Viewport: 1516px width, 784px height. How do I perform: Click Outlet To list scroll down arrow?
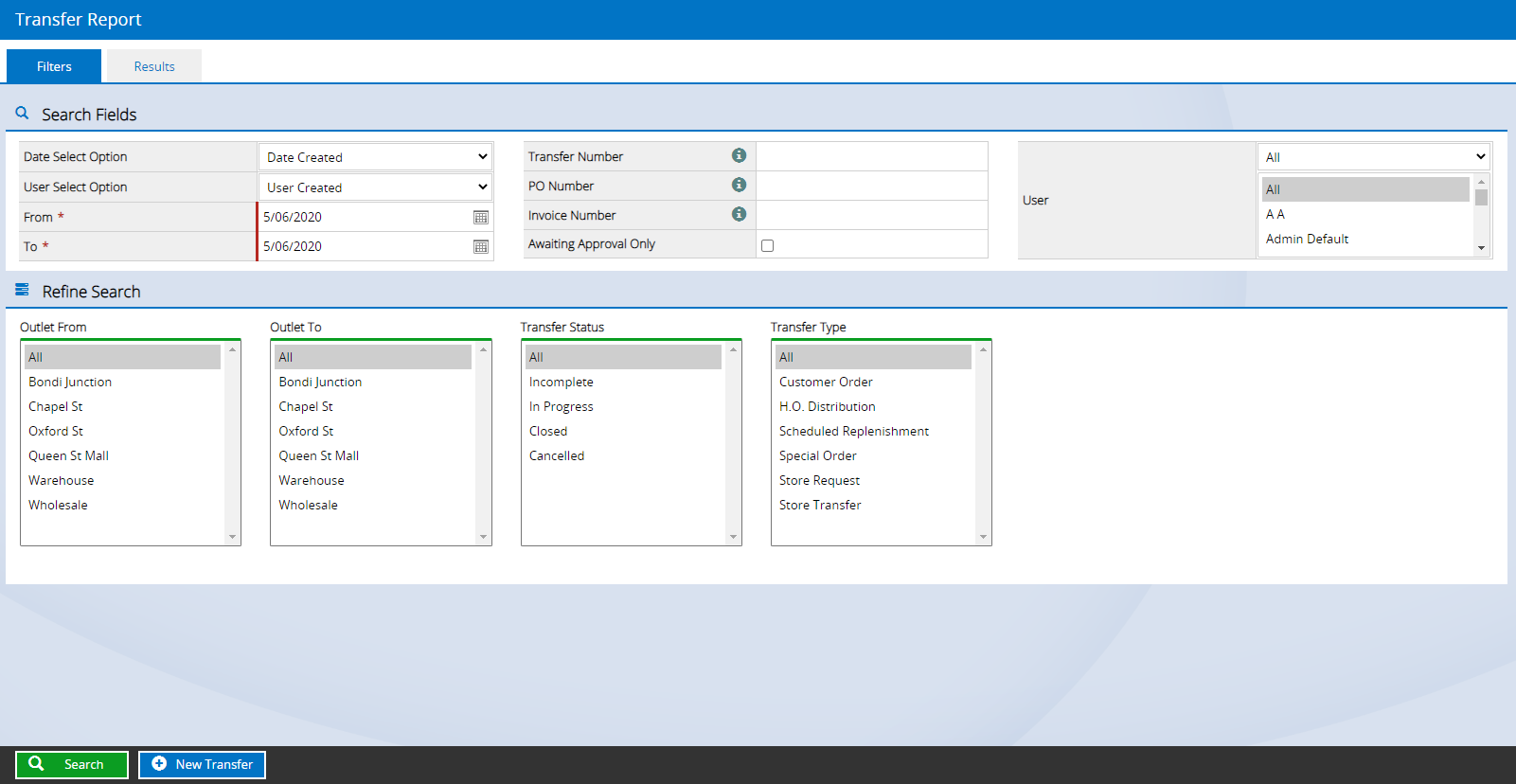point(483,537)
